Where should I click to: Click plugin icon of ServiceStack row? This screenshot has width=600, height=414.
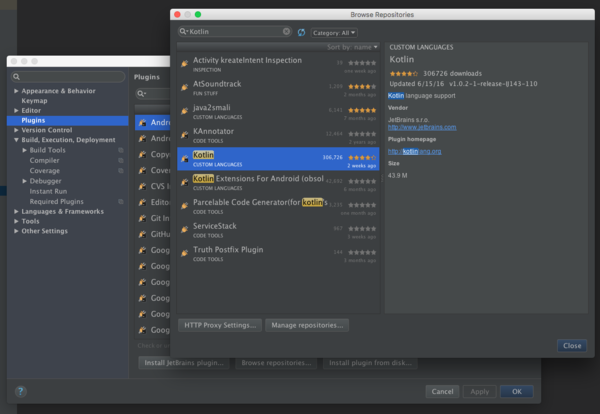click(x=184, y=230)
